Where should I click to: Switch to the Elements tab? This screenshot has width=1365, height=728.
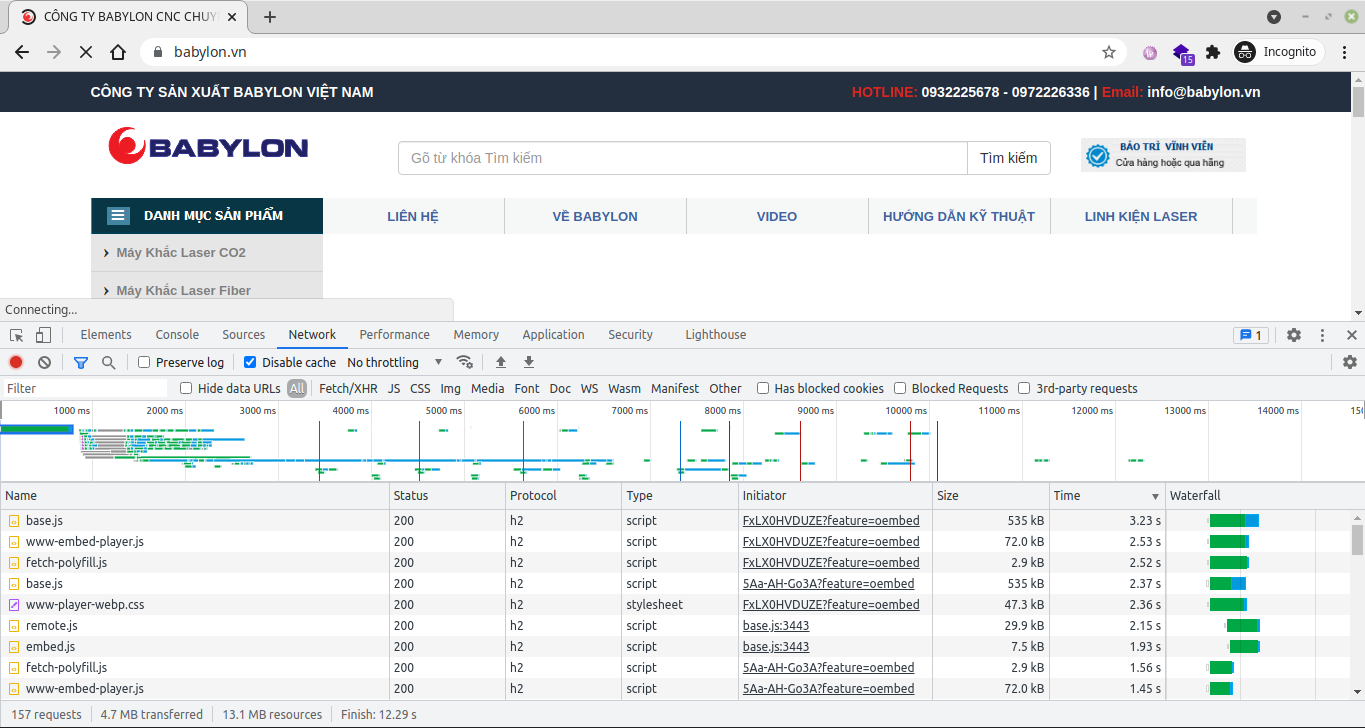coord(106,335)
